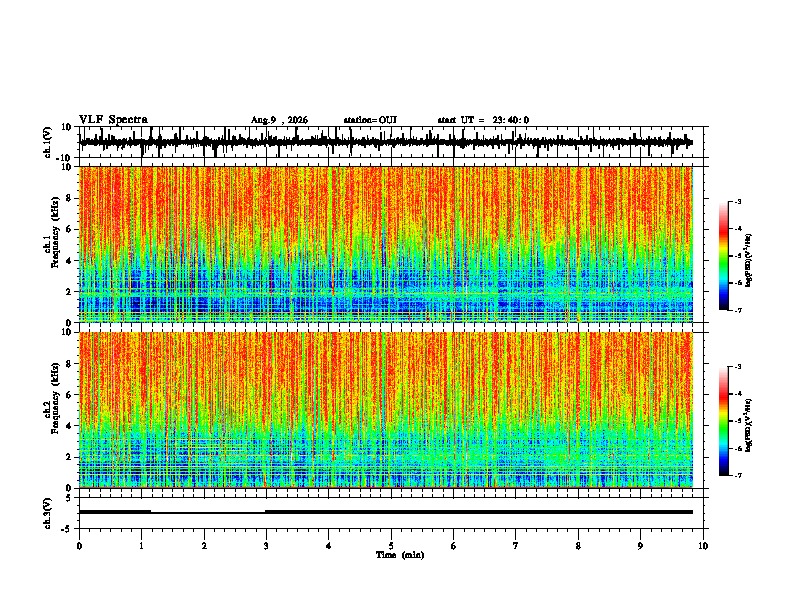
Task: Click the "3" tick label on the time axis
Action: click(x=266, y=546)
